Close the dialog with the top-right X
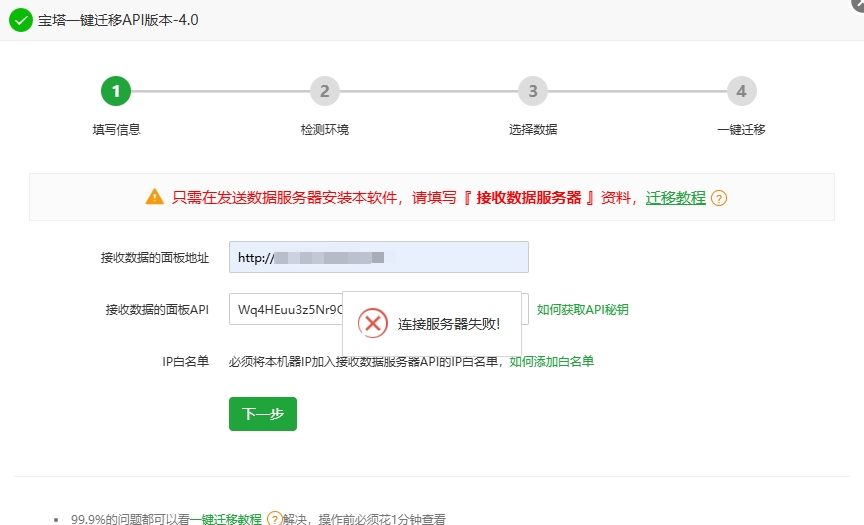 click(858, 3)
